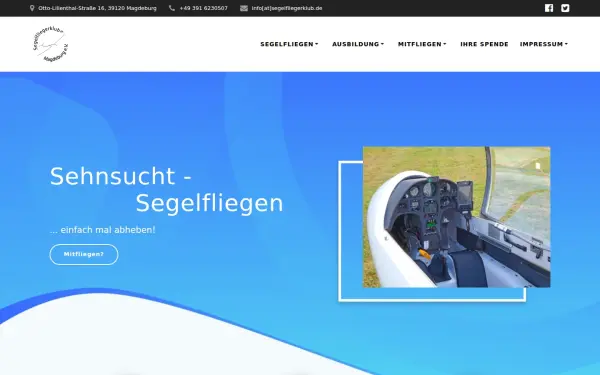Image resolution: width=600 pixels, height=375 pixels.
Task: Expand the Impressum dropdown menu
Action: 544,44
